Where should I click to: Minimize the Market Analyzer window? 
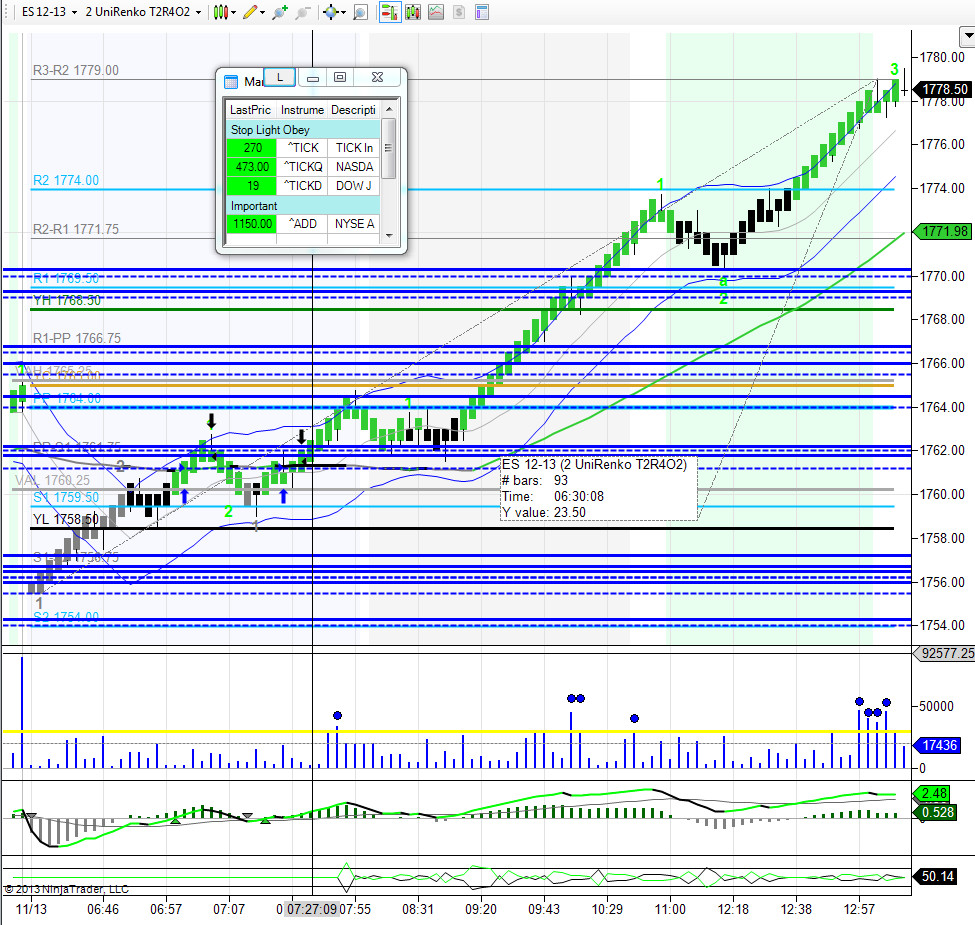(313, 78)
